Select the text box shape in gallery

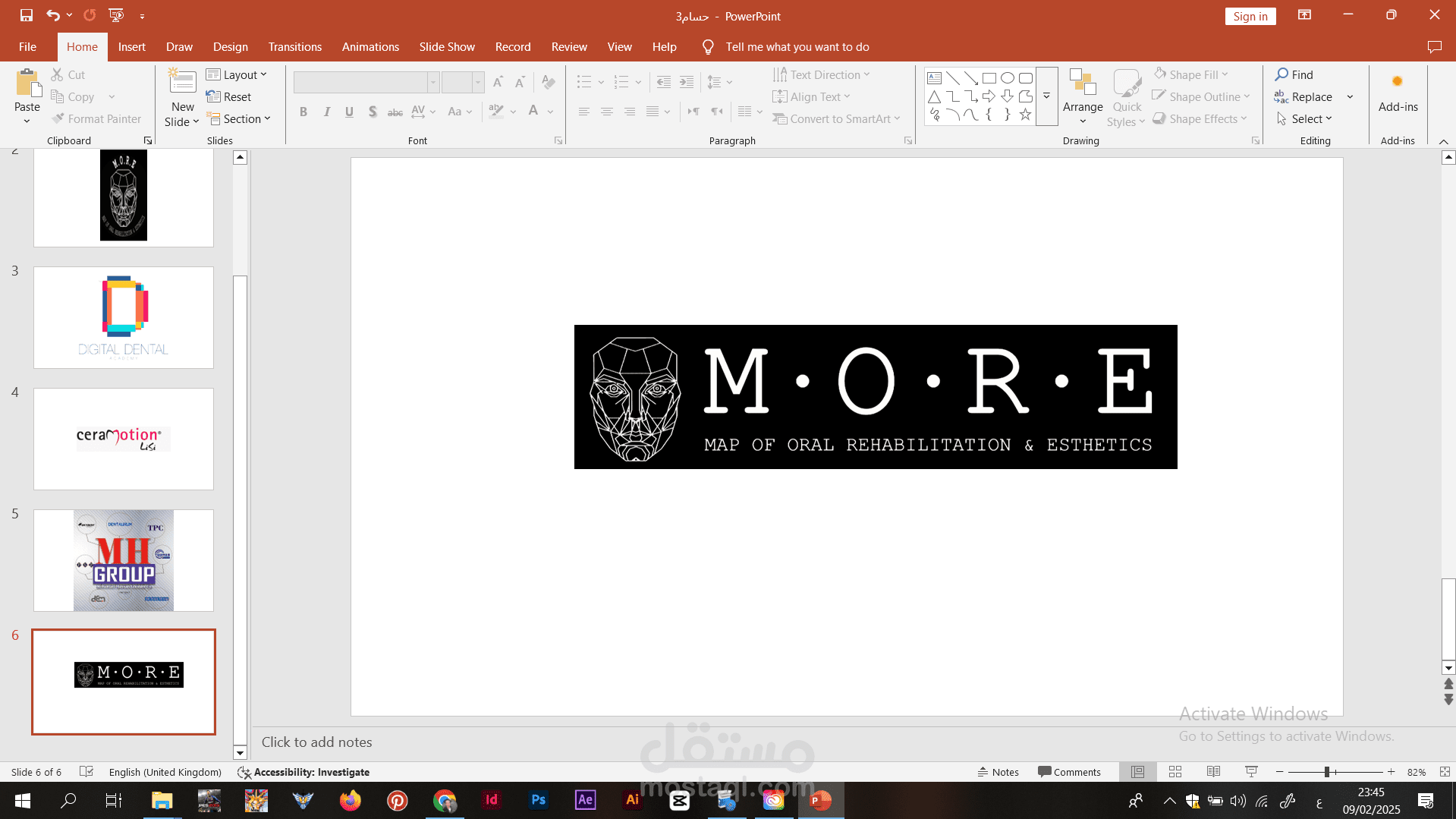pyautogui.click(x=935, y=77)
